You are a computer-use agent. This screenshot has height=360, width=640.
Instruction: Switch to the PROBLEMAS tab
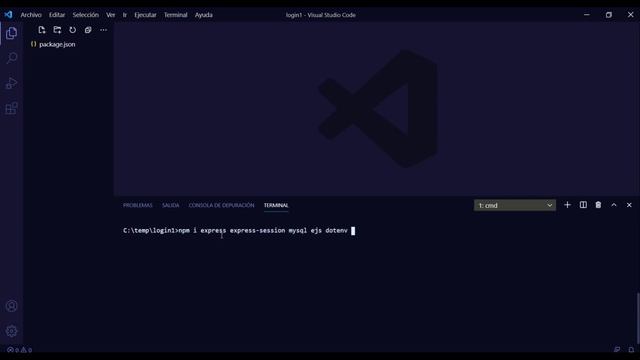pyautogui.click(x=138, y=205)
